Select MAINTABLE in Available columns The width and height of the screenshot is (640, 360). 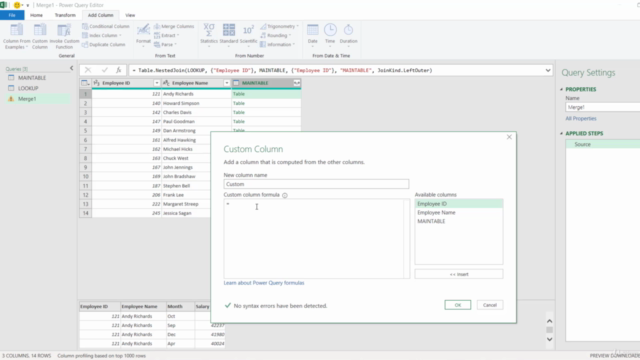[x=459, y=221]
